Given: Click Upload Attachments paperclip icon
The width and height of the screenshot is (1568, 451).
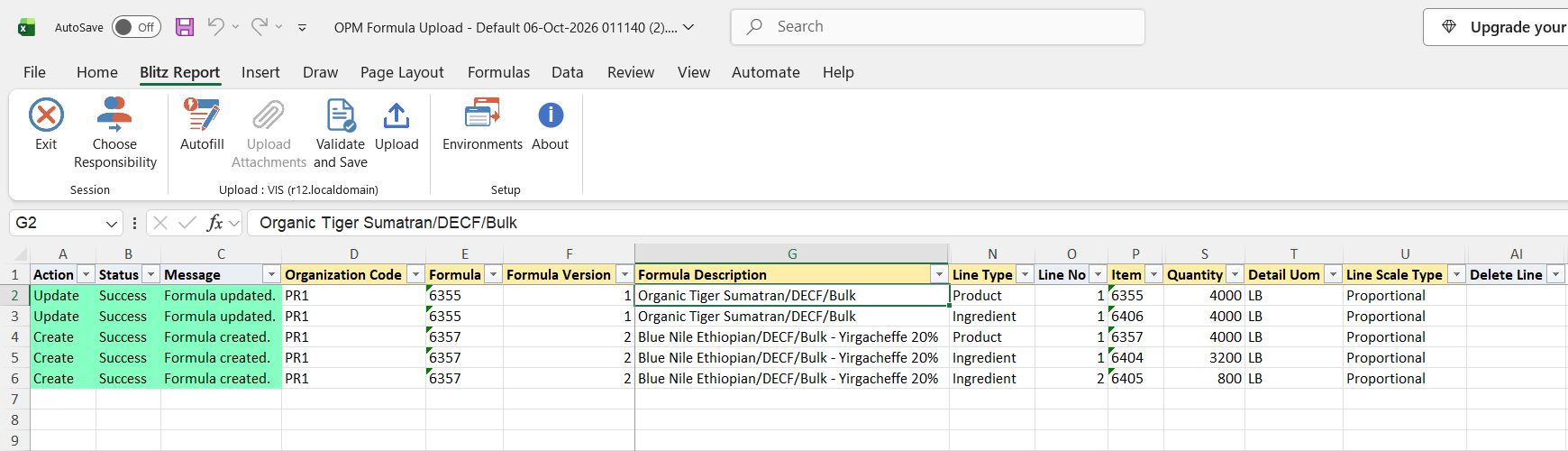Looking at the screenshot, I should point(269,115).
